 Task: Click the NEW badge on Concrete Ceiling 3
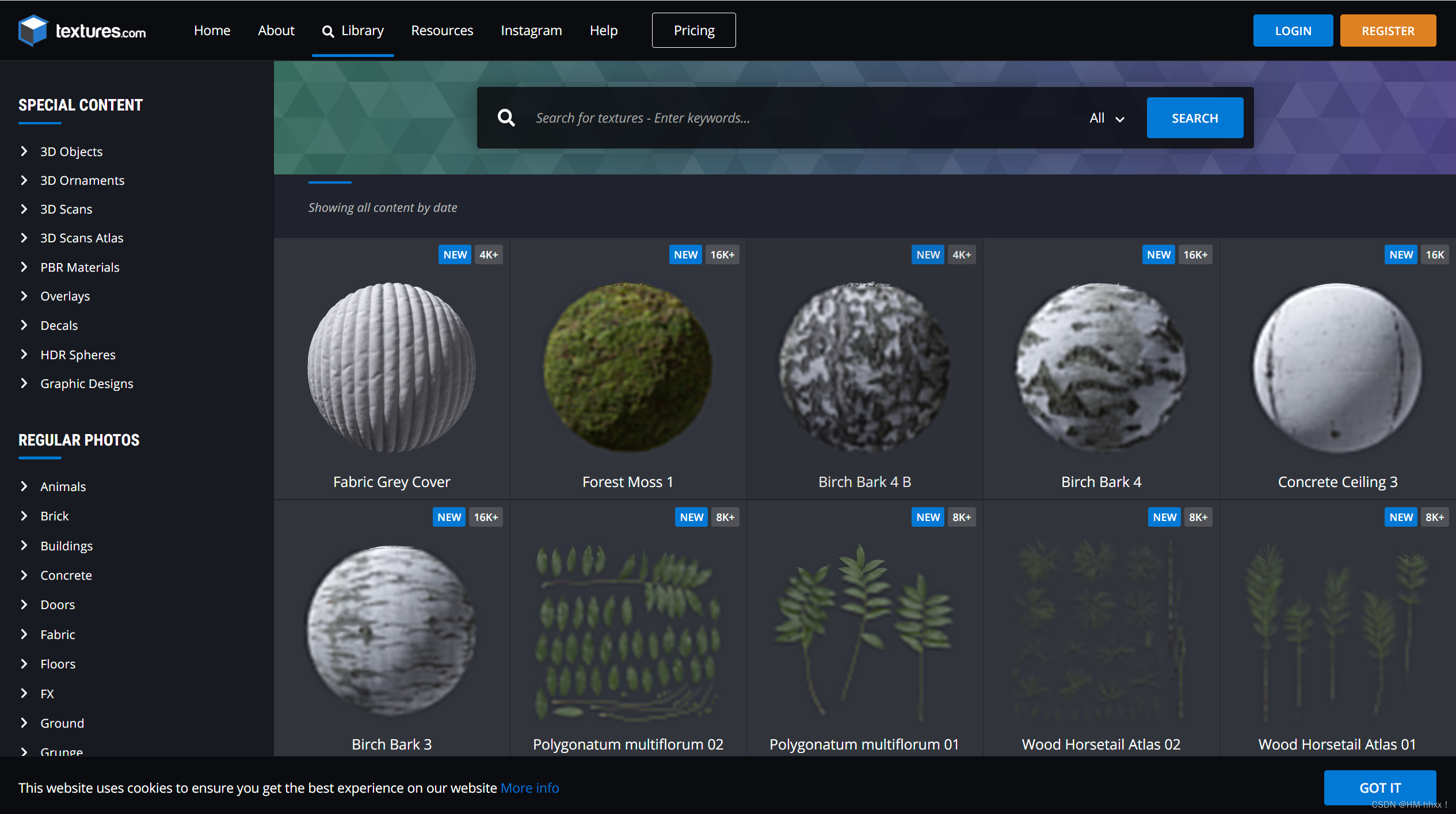(x=1400, y=254)
